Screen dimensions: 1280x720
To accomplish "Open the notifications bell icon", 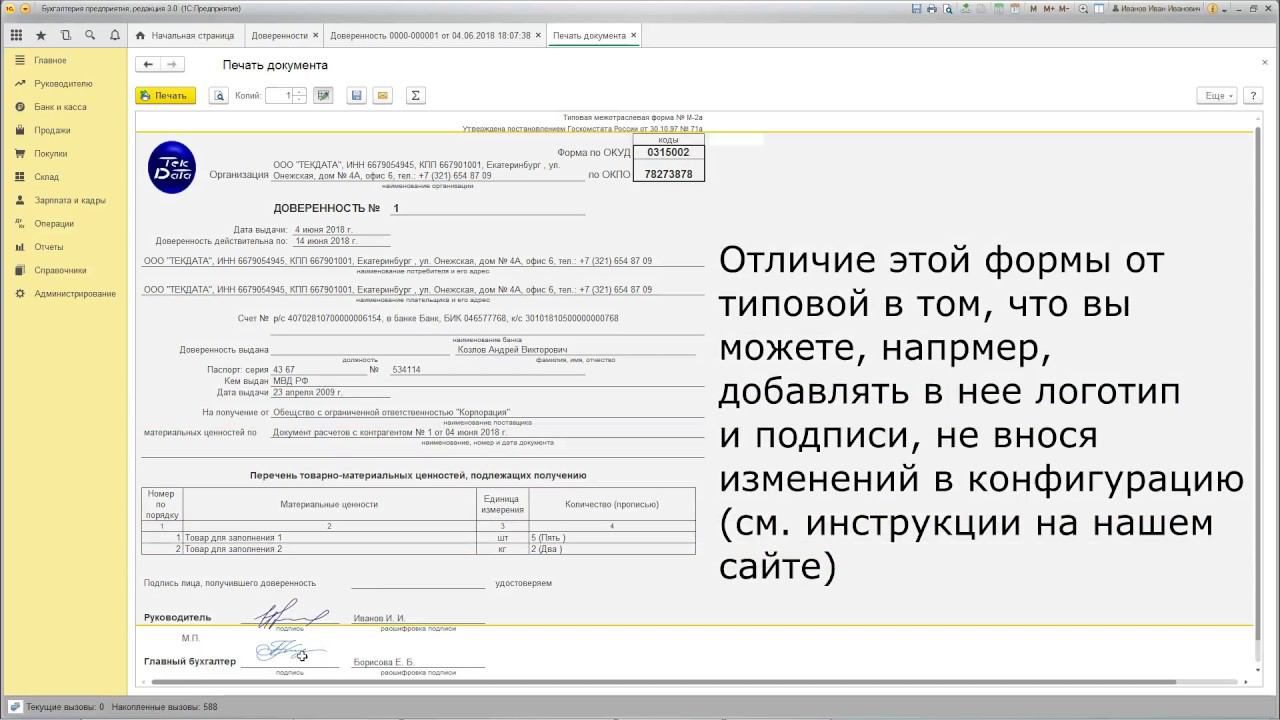I will pos(114,35).
